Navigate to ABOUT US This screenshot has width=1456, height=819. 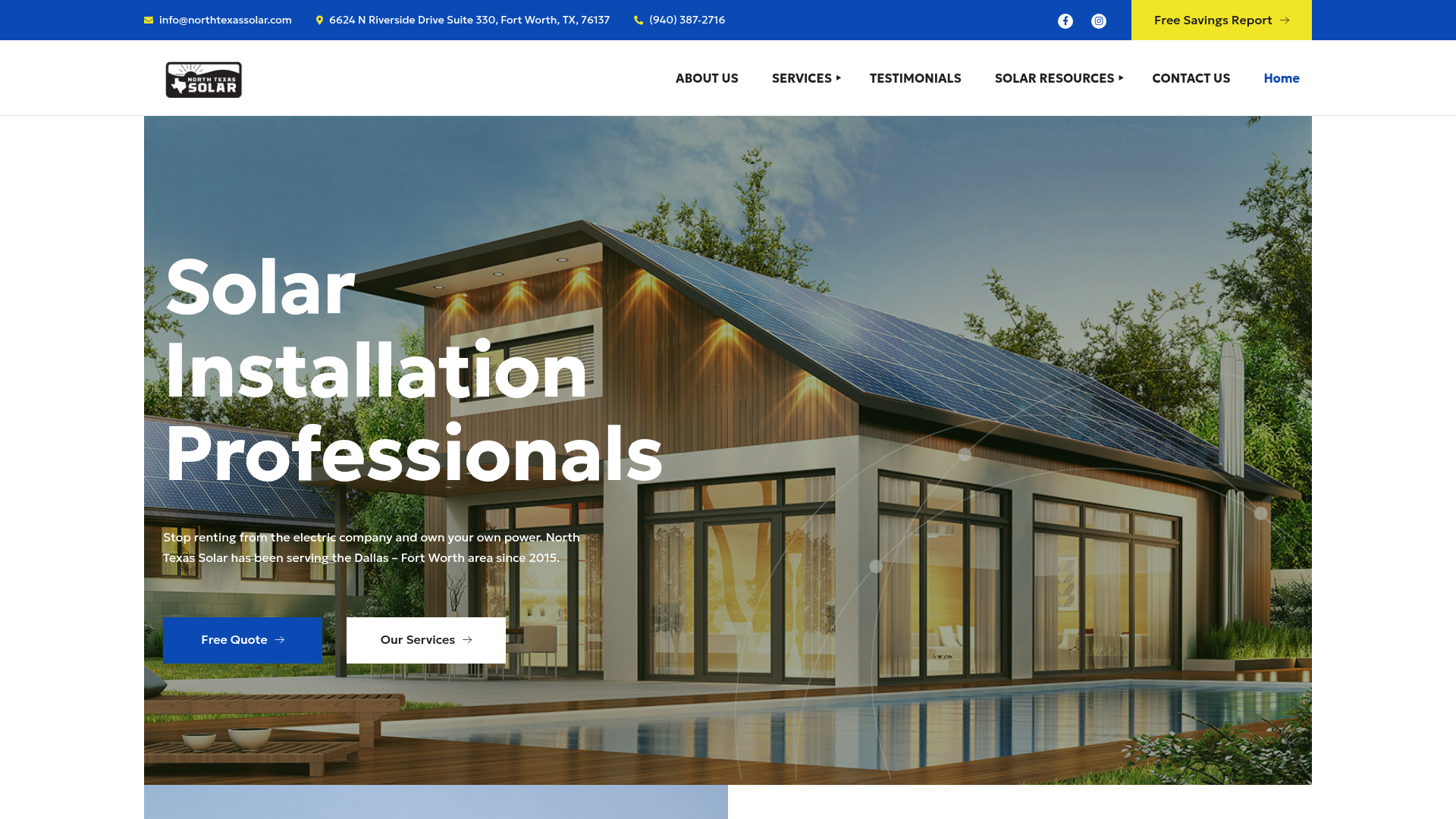[707, 78]
